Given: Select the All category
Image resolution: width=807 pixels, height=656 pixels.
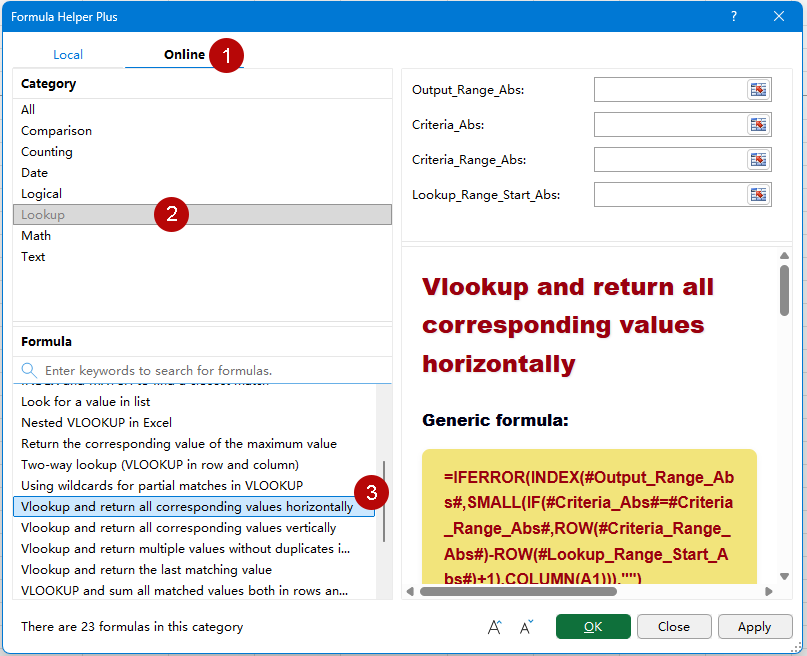Looking at the screenshot, I should click(x=202, y=110).
